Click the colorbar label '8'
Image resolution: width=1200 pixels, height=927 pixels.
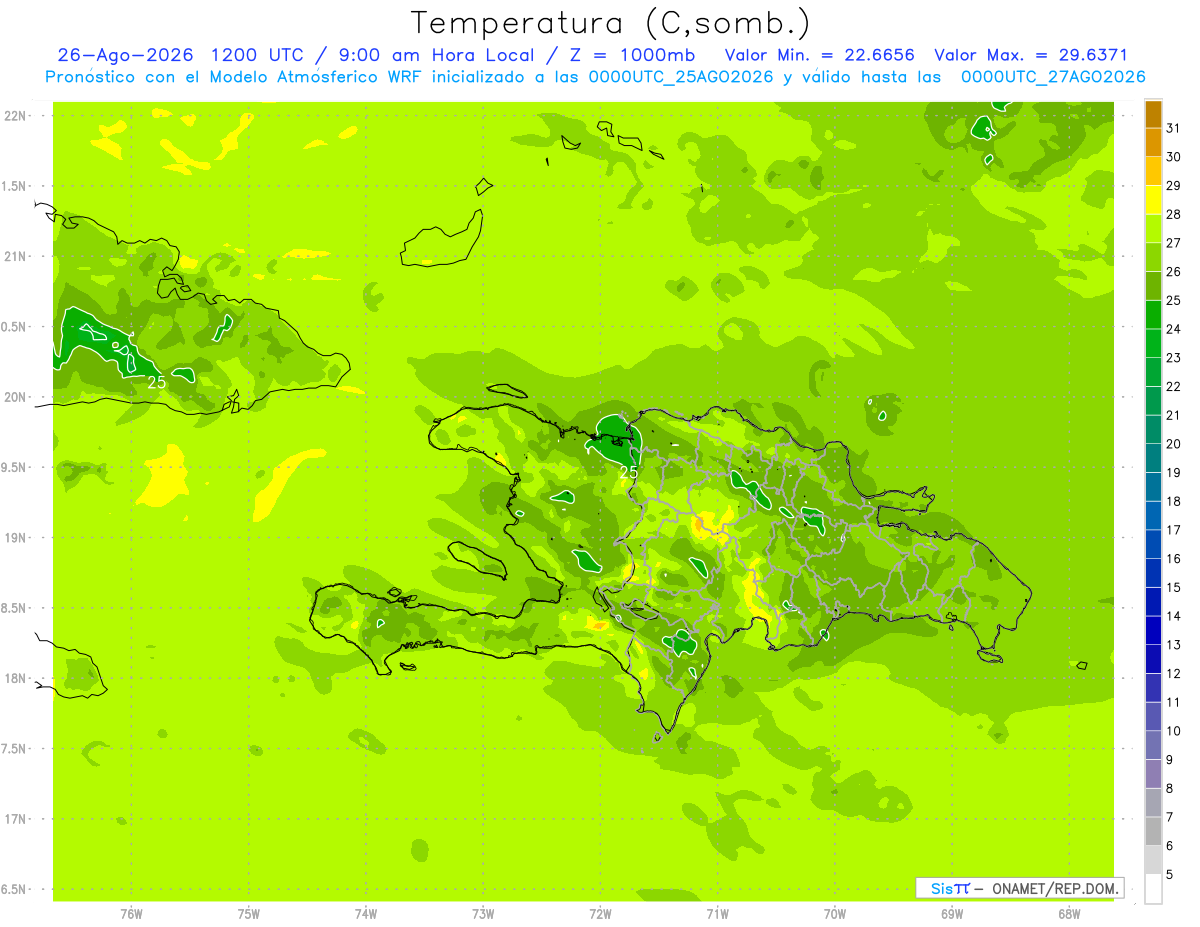coord(1170,788)
